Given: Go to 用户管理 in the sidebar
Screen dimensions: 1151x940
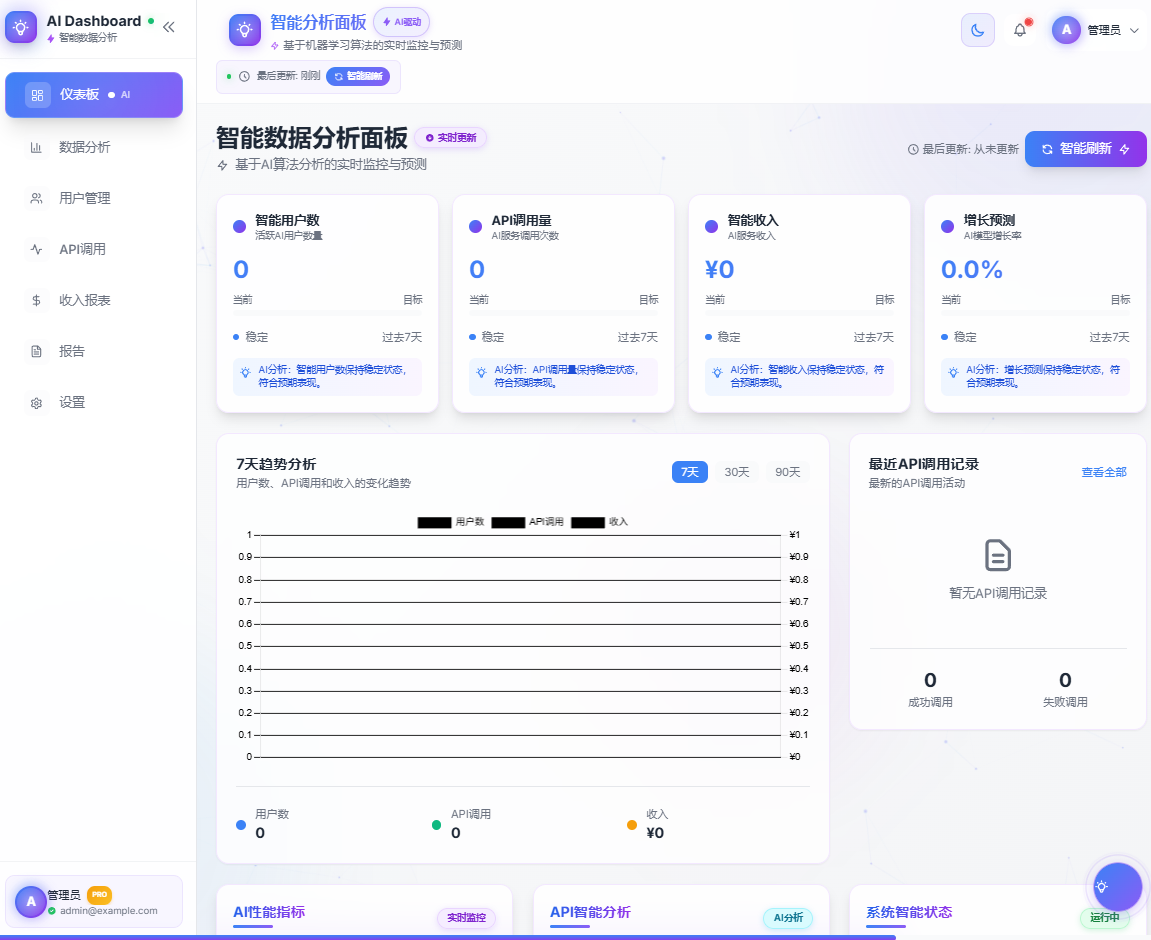Looking at the screenshot, I should coord(84,198).
